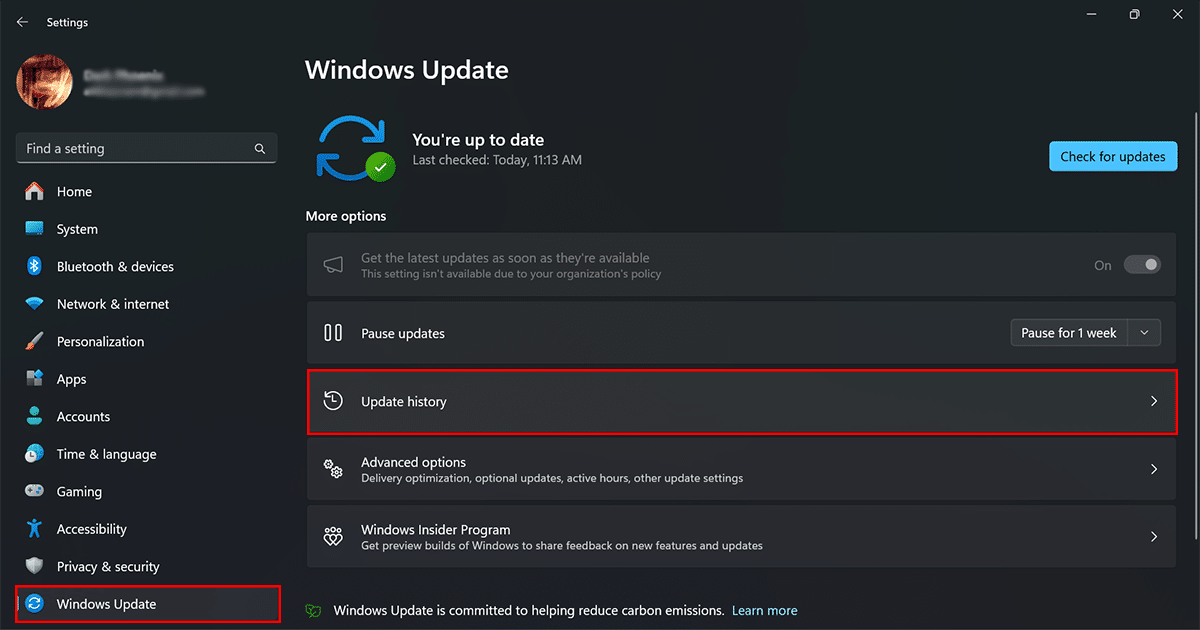Click the Advanced options gears icon
Image resolution: width=1200 pixels, height=630 pixels.
[x=333, y=469]
